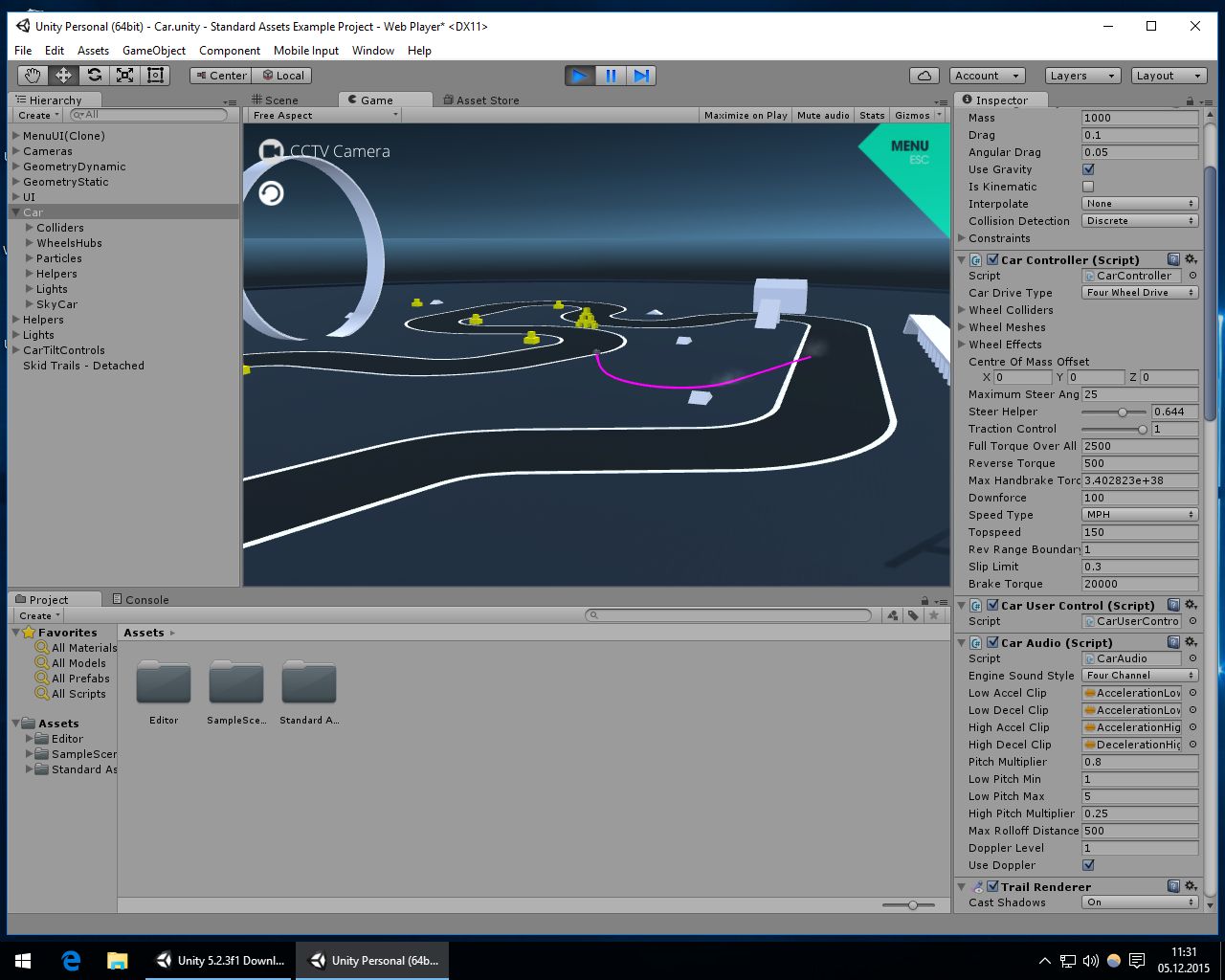Click Windows Start button

coord(23,961)
